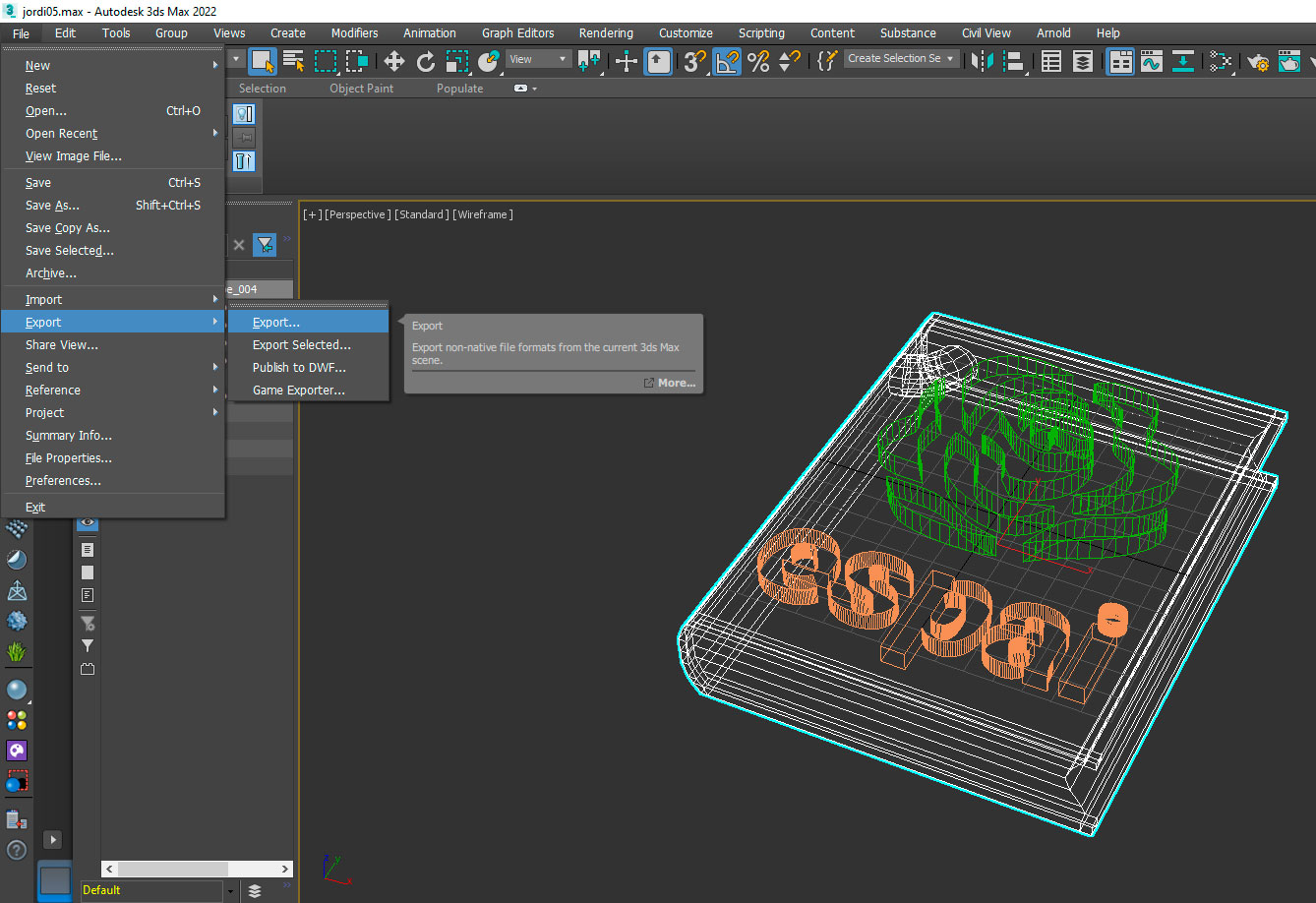Image resolution: width=1316 pixels, height=903 pixels.
Task: Open the View coordinate system dropdown
Action: point(538,59)
